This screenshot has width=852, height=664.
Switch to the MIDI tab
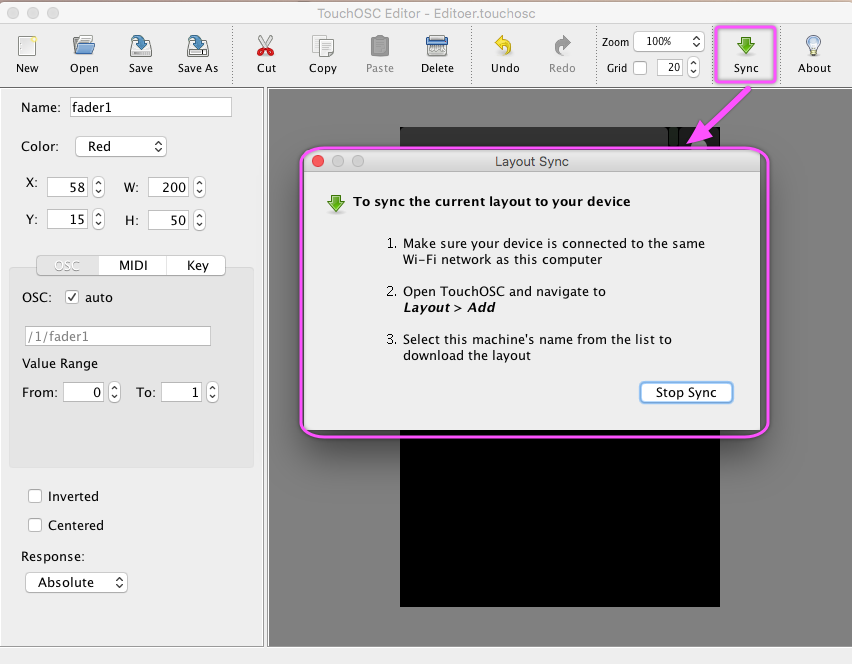(x=133, y=265)
